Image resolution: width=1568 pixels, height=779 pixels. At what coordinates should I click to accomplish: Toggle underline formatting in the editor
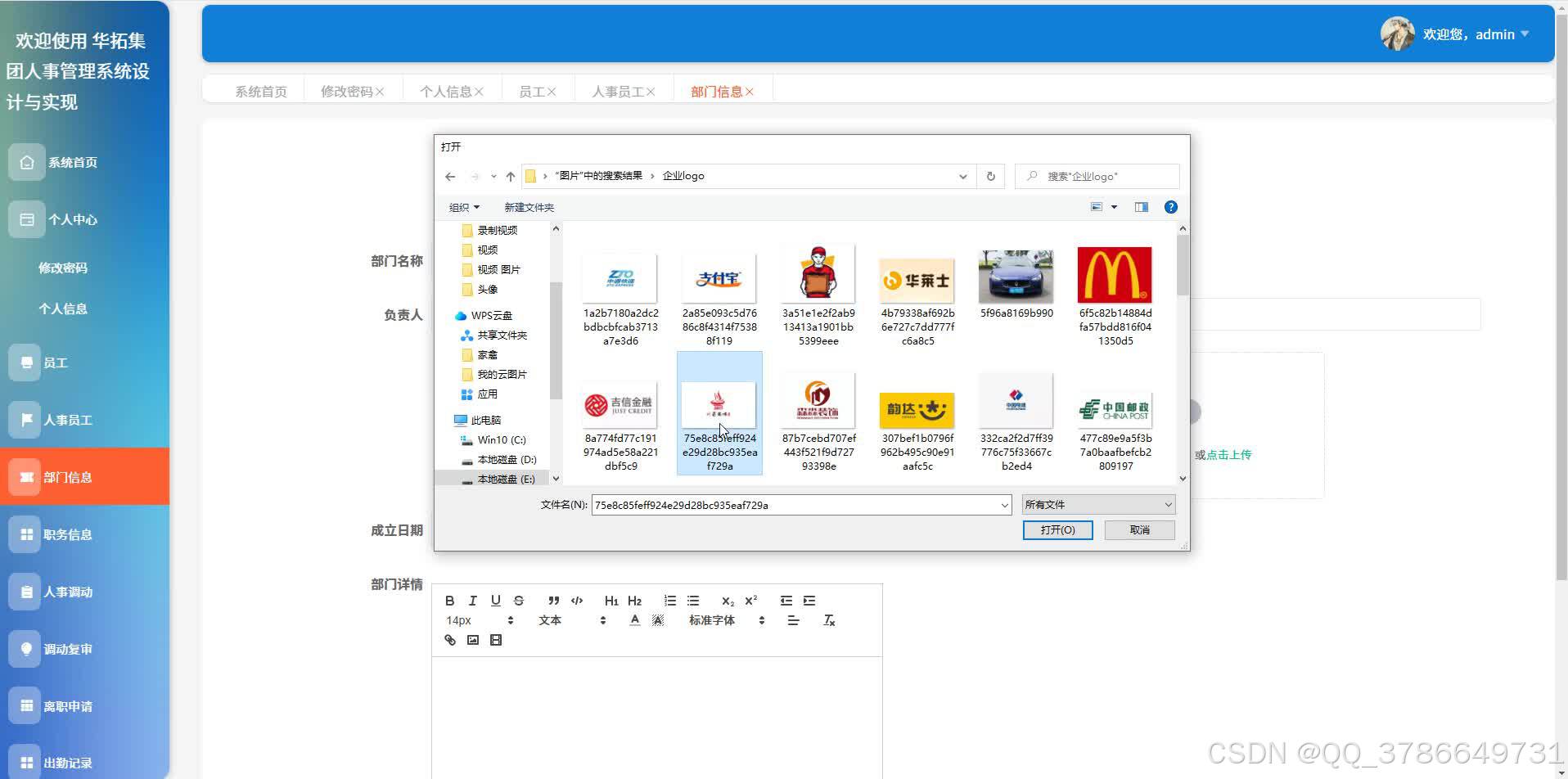pos(495,600)
